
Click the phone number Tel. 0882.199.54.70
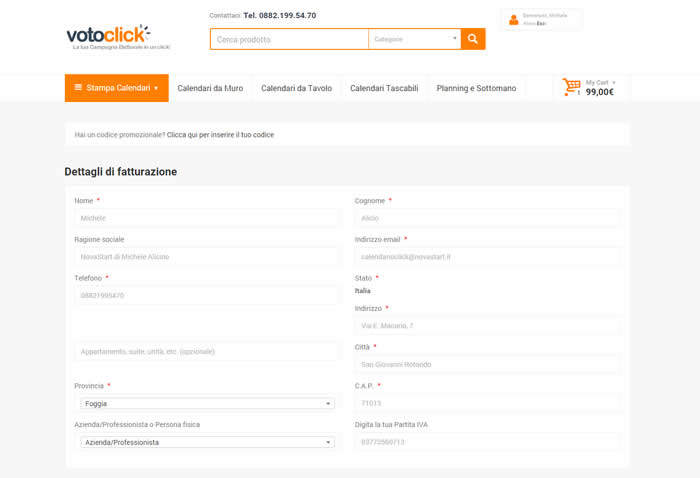tap(279, 16)
